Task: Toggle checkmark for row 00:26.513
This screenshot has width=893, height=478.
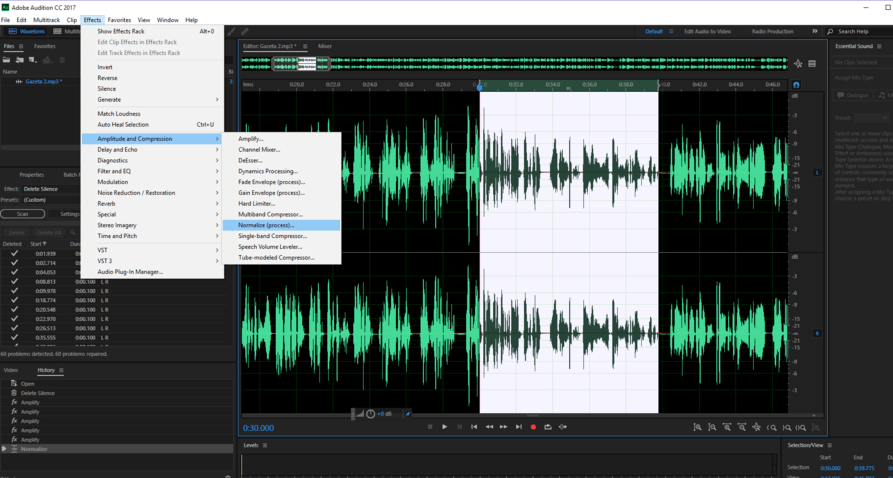Action: pyautogui.click(x=14, y=328)
